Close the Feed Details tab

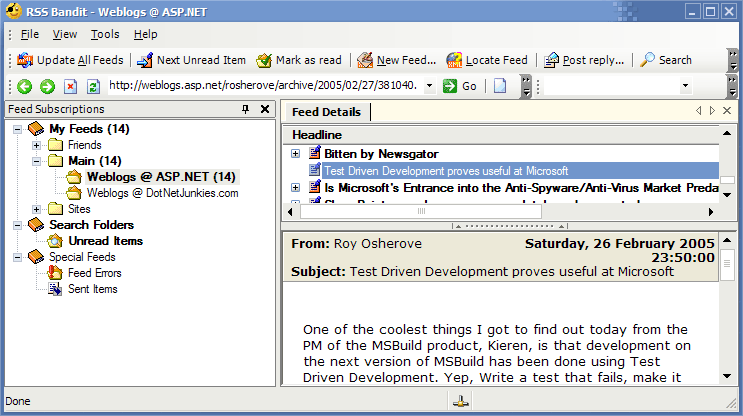click(x=727, y=110)
